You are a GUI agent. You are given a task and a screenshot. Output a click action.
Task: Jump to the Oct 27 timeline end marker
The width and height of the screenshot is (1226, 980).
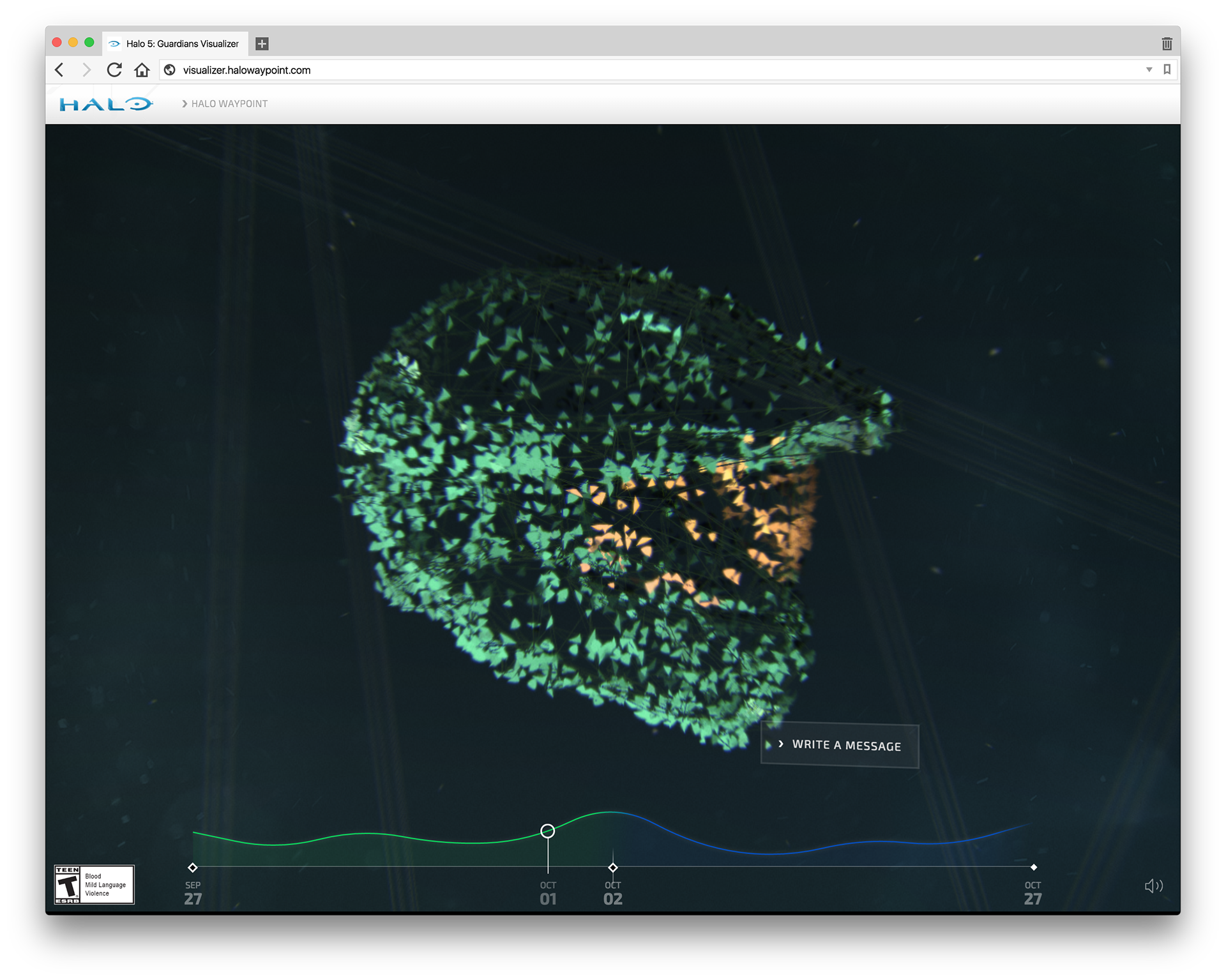[x=1033, y=867]
